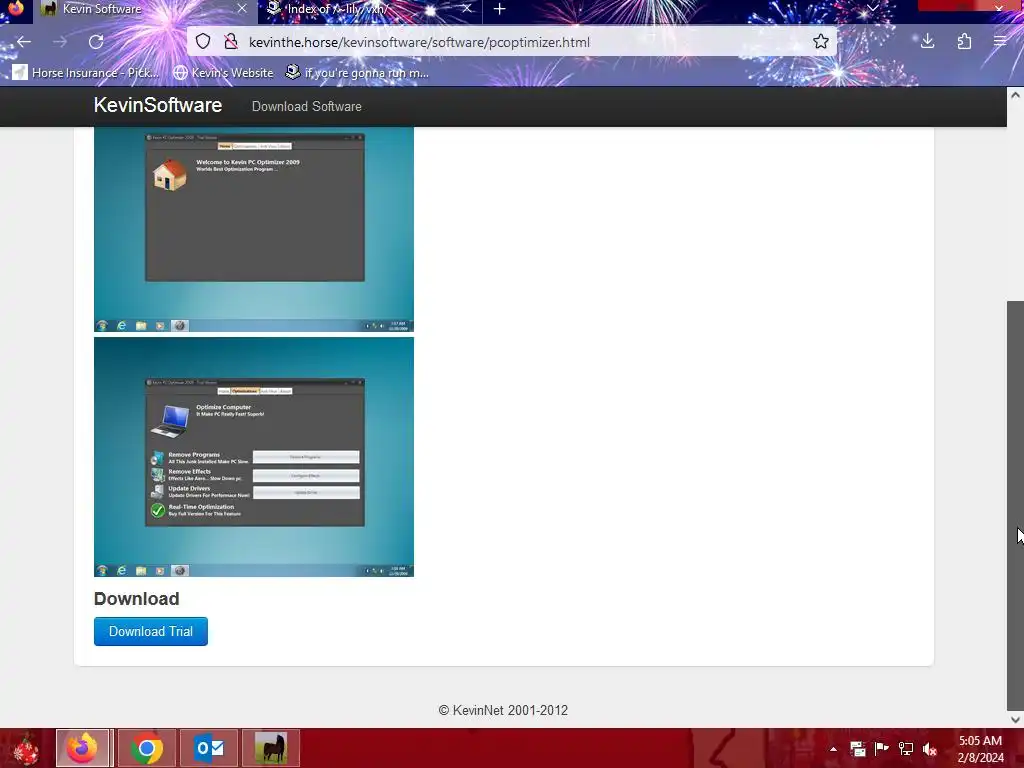The width and height of the screenshot is (1024, 768).
Task: Click the muted volume tray icon
Action: tap(930, 749)
